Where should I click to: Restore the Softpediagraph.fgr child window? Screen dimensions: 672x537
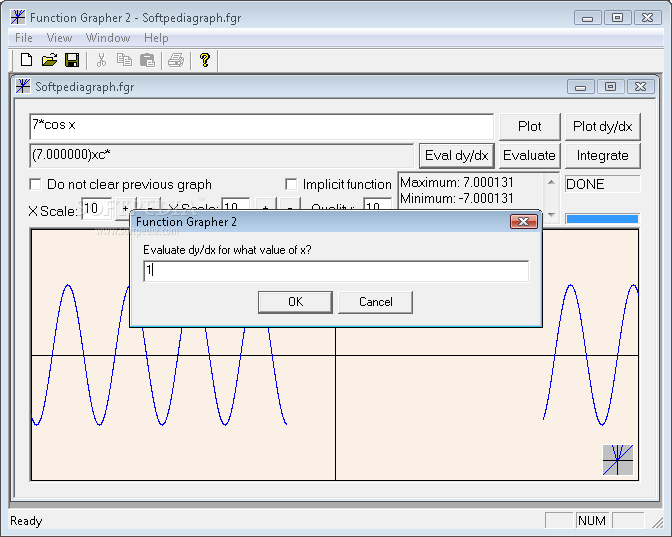(x=610, y=87)
